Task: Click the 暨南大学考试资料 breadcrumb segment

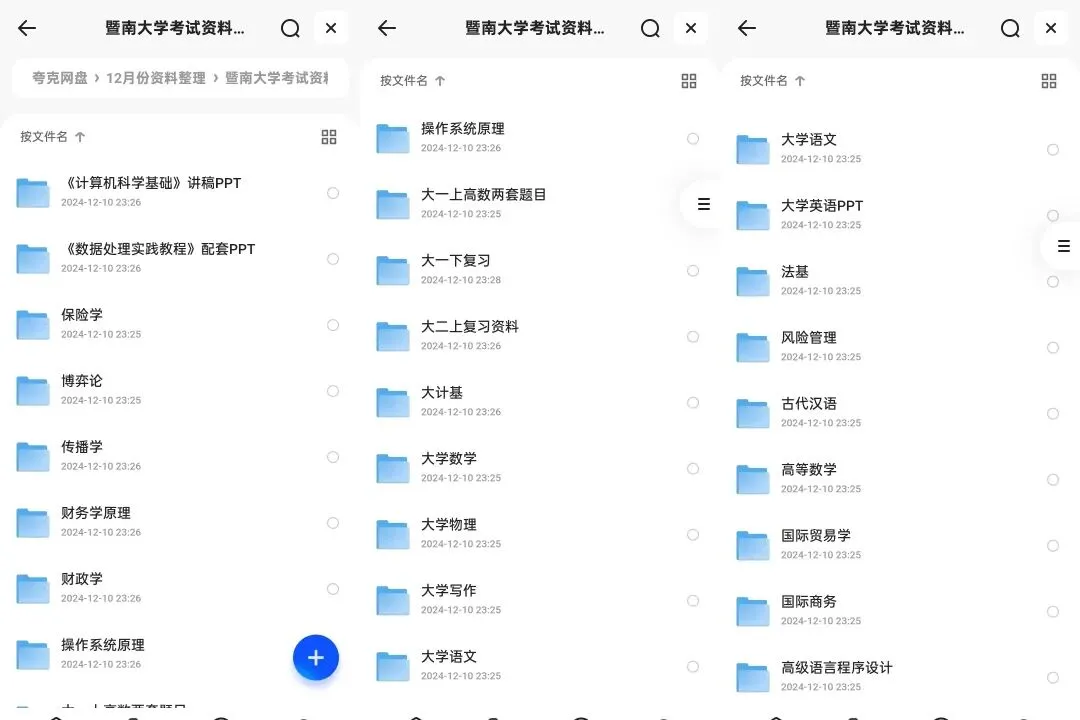Action: (277, 78)
